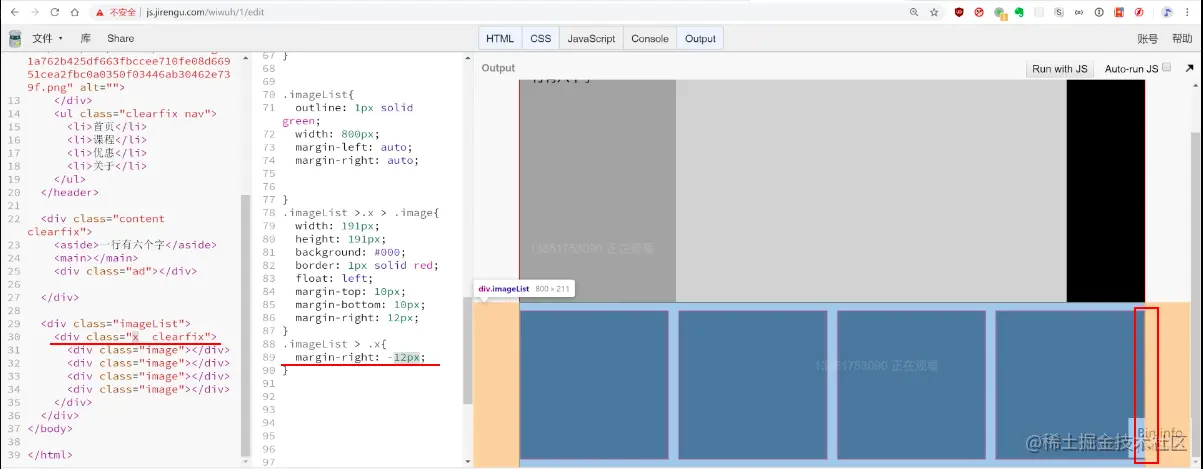Click the '.imageList > .x{' selector line
Viewport: 1203px width, 469px height.
pos(335,343)
